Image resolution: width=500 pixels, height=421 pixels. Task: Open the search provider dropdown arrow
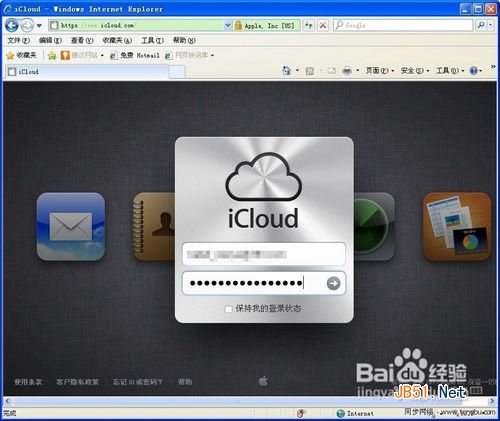[x=490, y=25]
